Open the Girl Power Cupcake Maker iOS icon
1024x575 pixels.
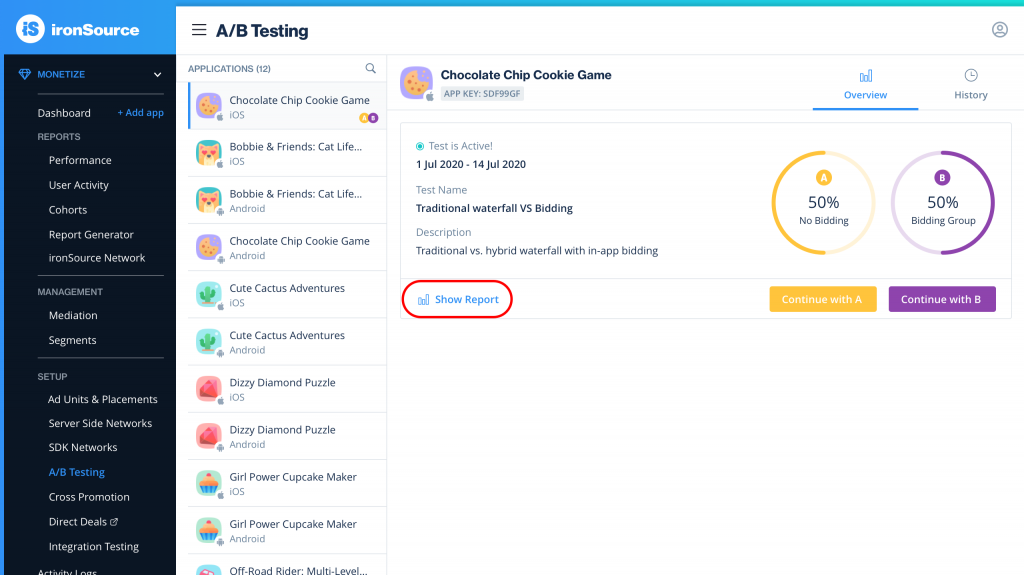(x=209, y=484)
